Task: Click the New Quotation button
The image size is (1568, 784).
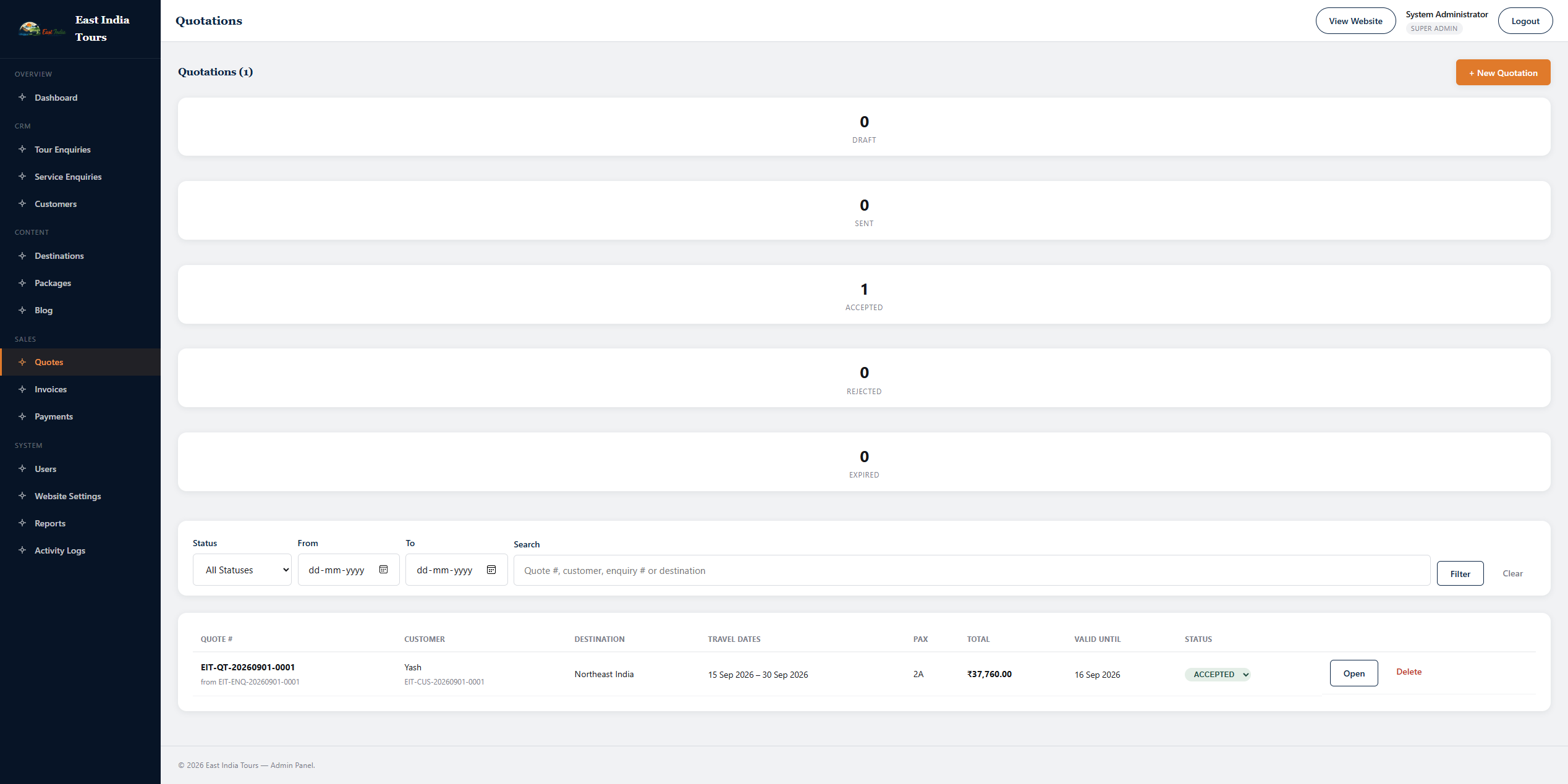Action: [1503, 73]
